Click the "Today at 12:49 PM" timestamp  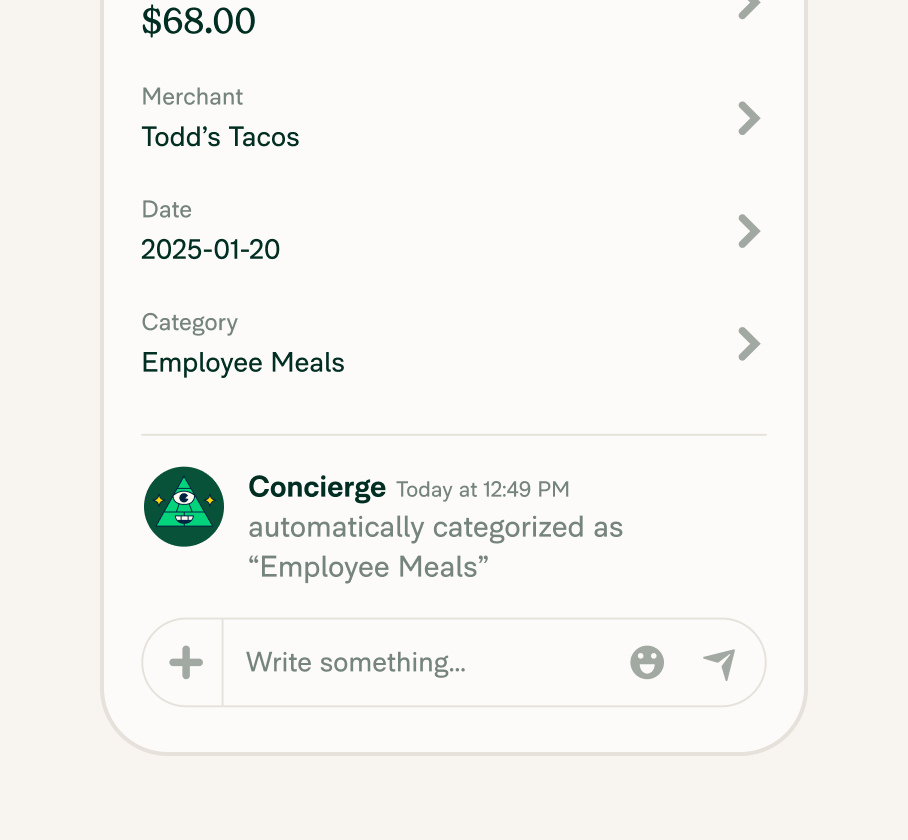pos(483,490)
